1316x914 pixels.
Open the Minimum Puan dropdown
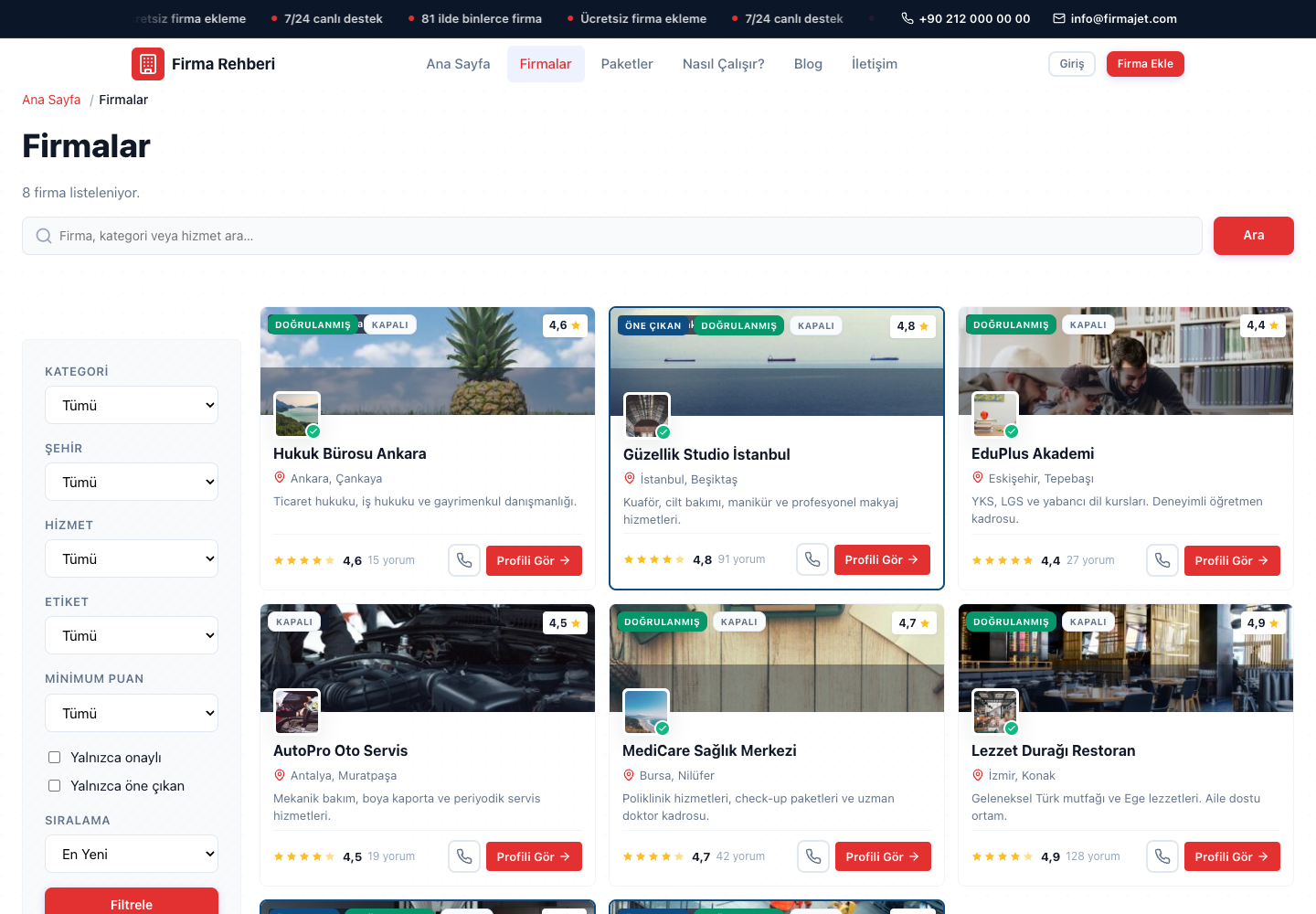pyautogui.click(x=132, y=713)
